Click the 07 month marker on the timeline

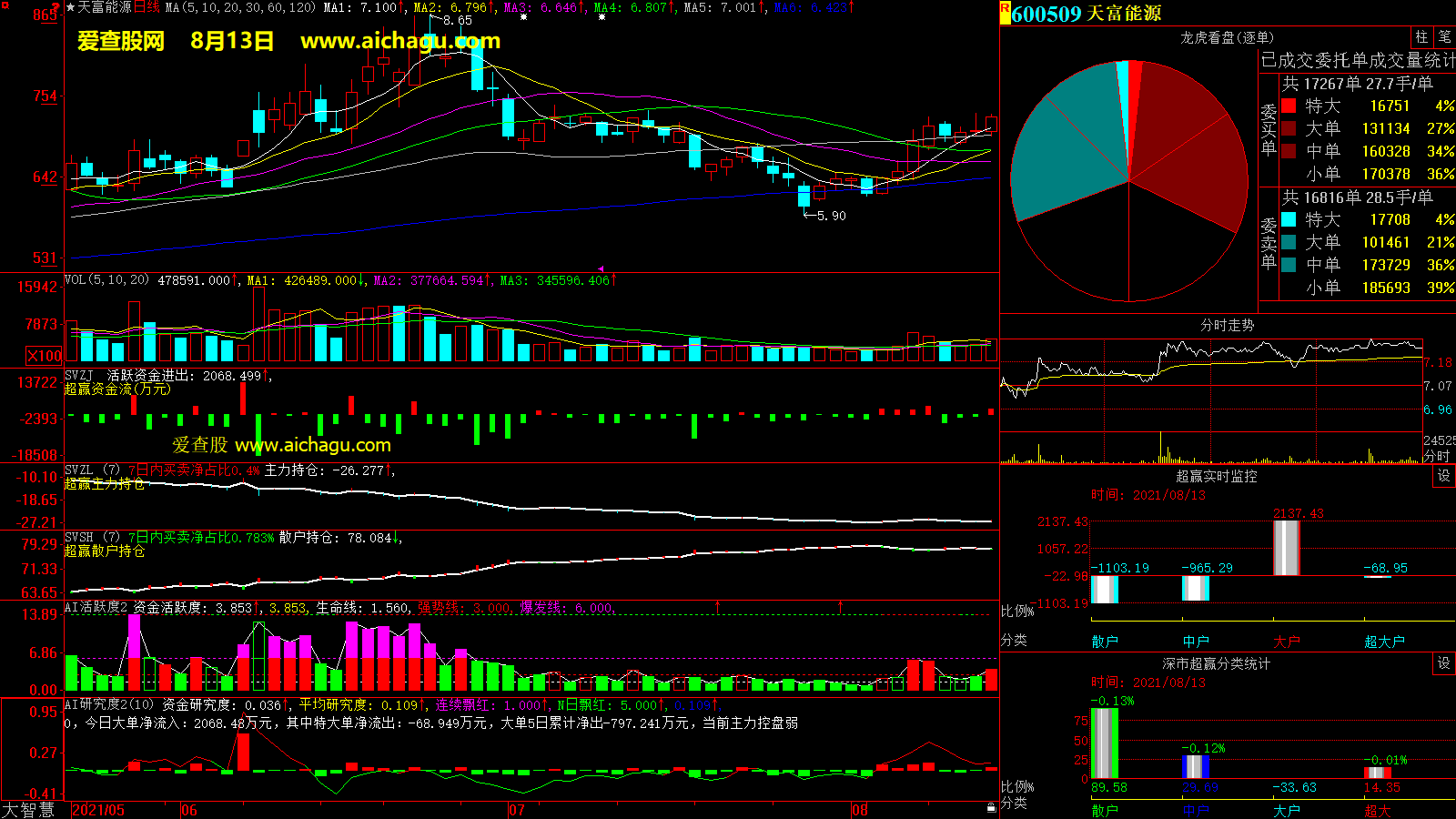coord(516,810)
